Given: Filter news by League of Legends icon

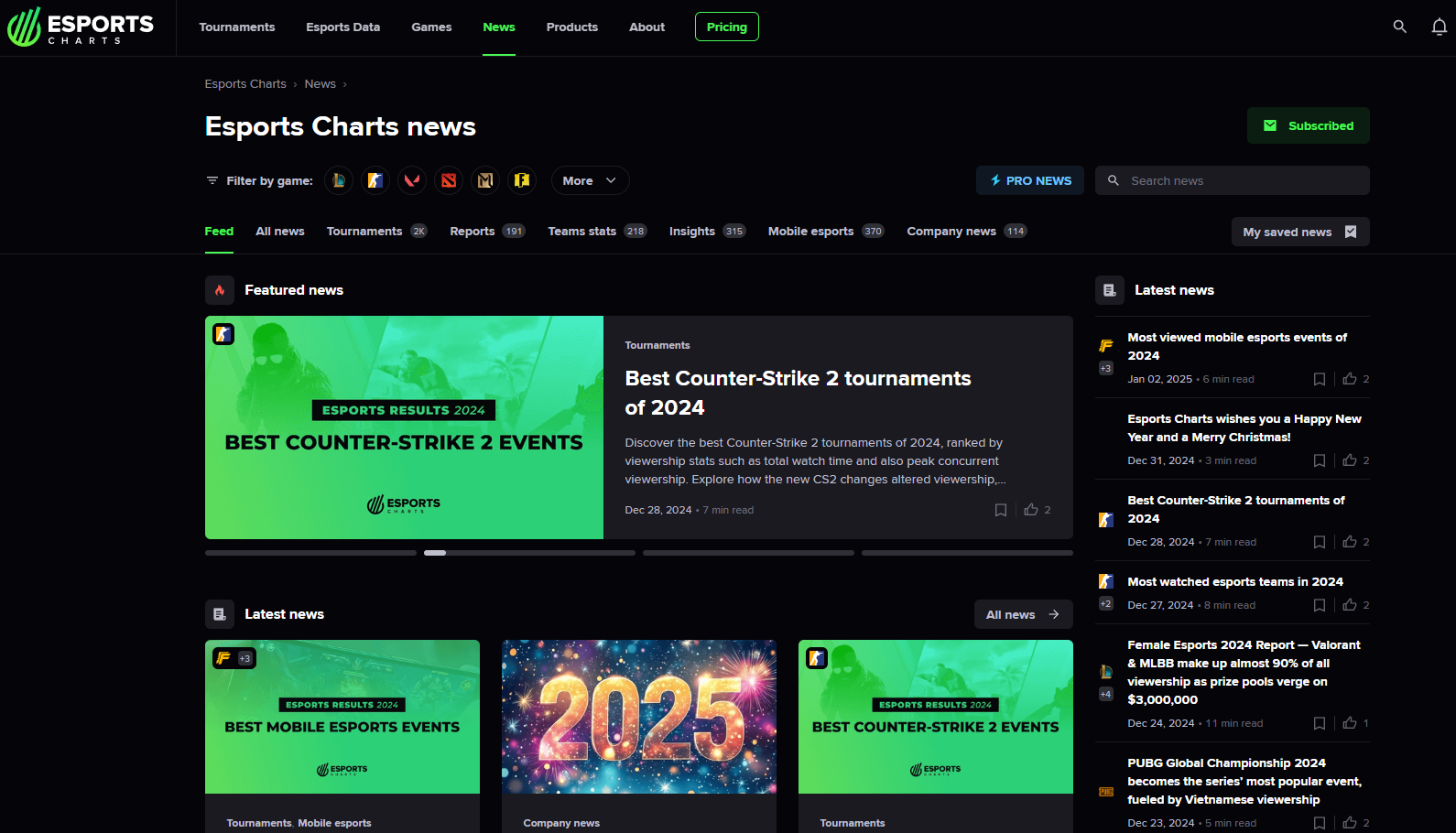Looking at the screenshot, I should point(339,180).
